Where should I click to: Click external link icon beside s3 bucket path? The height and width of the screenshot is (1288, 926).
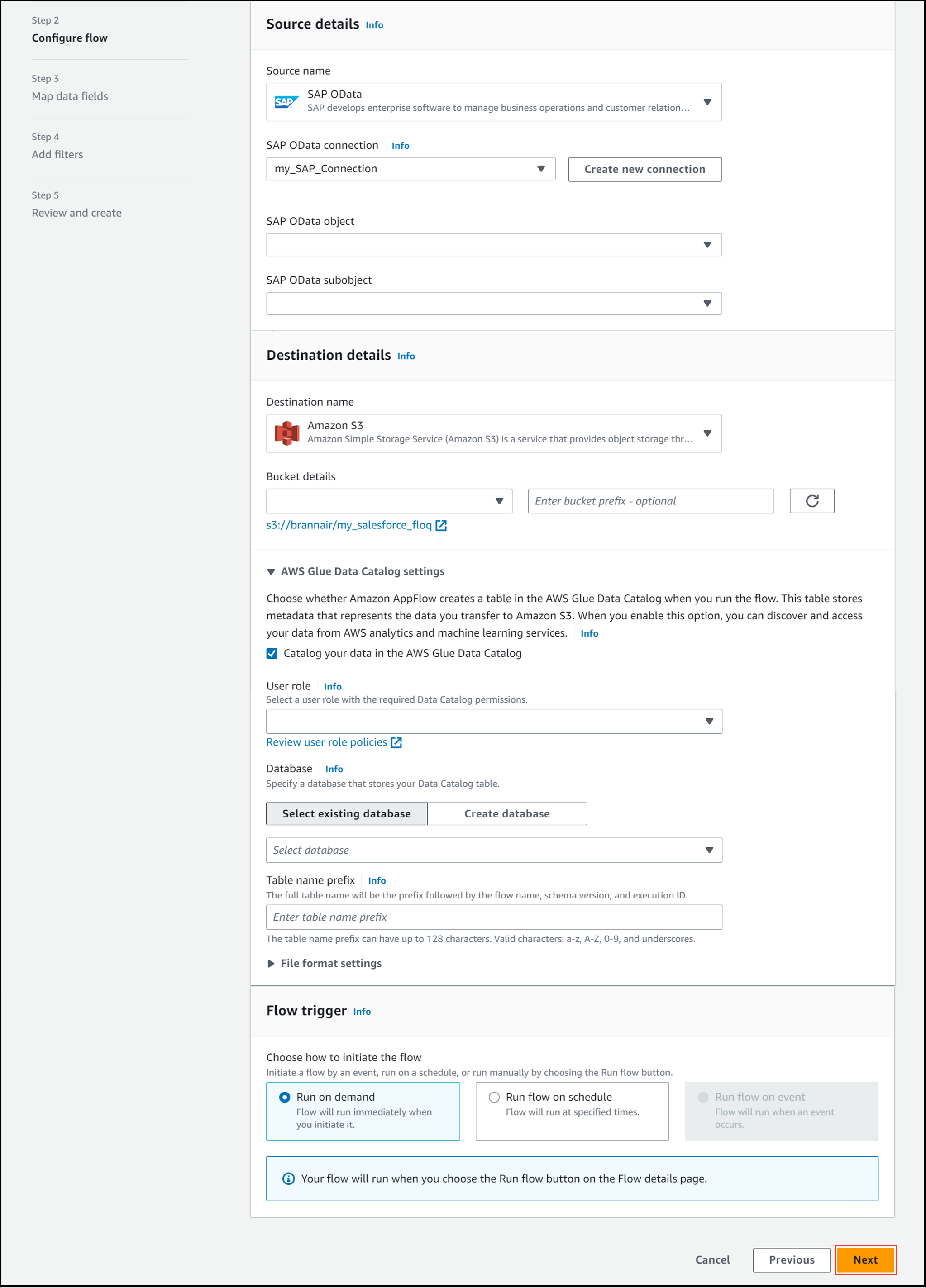pos(441,525)
